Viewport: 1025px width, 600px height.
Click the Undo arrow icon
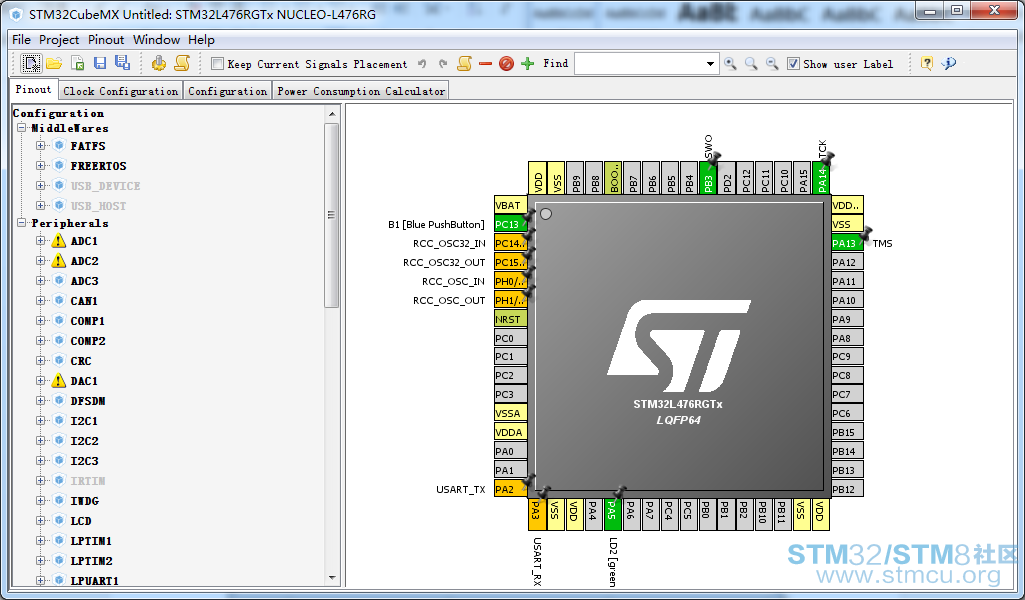(x=422, y=64)
